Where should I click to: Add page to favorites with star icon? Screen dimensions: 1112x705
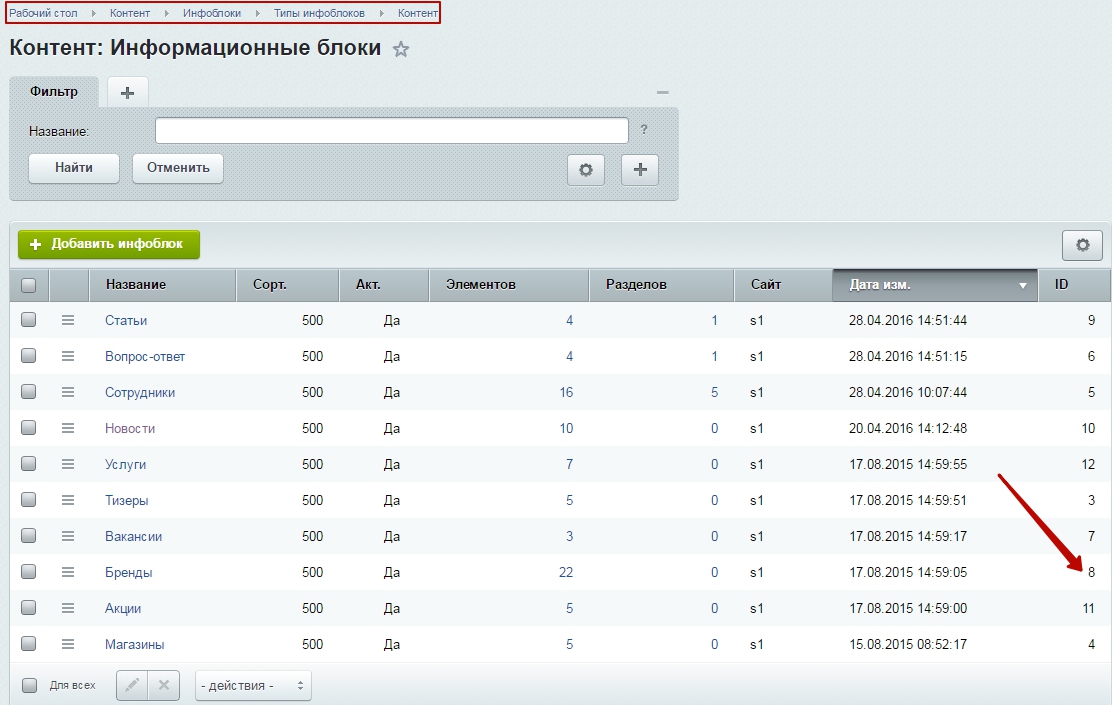(x=401, y=49)
